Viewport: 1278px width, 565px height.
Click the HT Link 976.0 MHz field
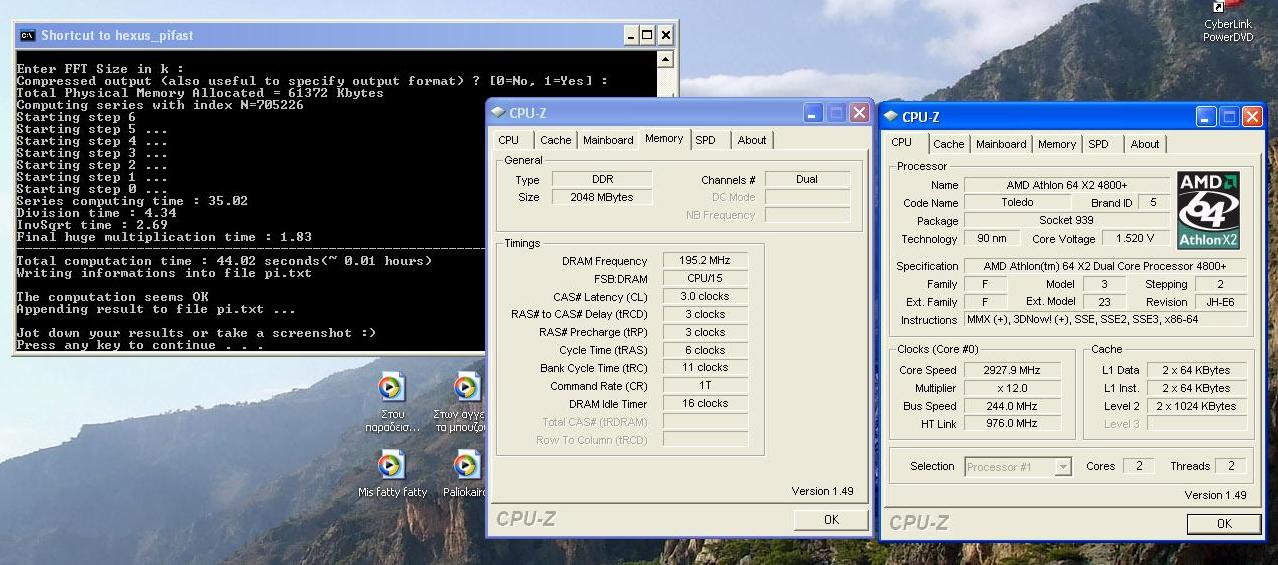1011,424
